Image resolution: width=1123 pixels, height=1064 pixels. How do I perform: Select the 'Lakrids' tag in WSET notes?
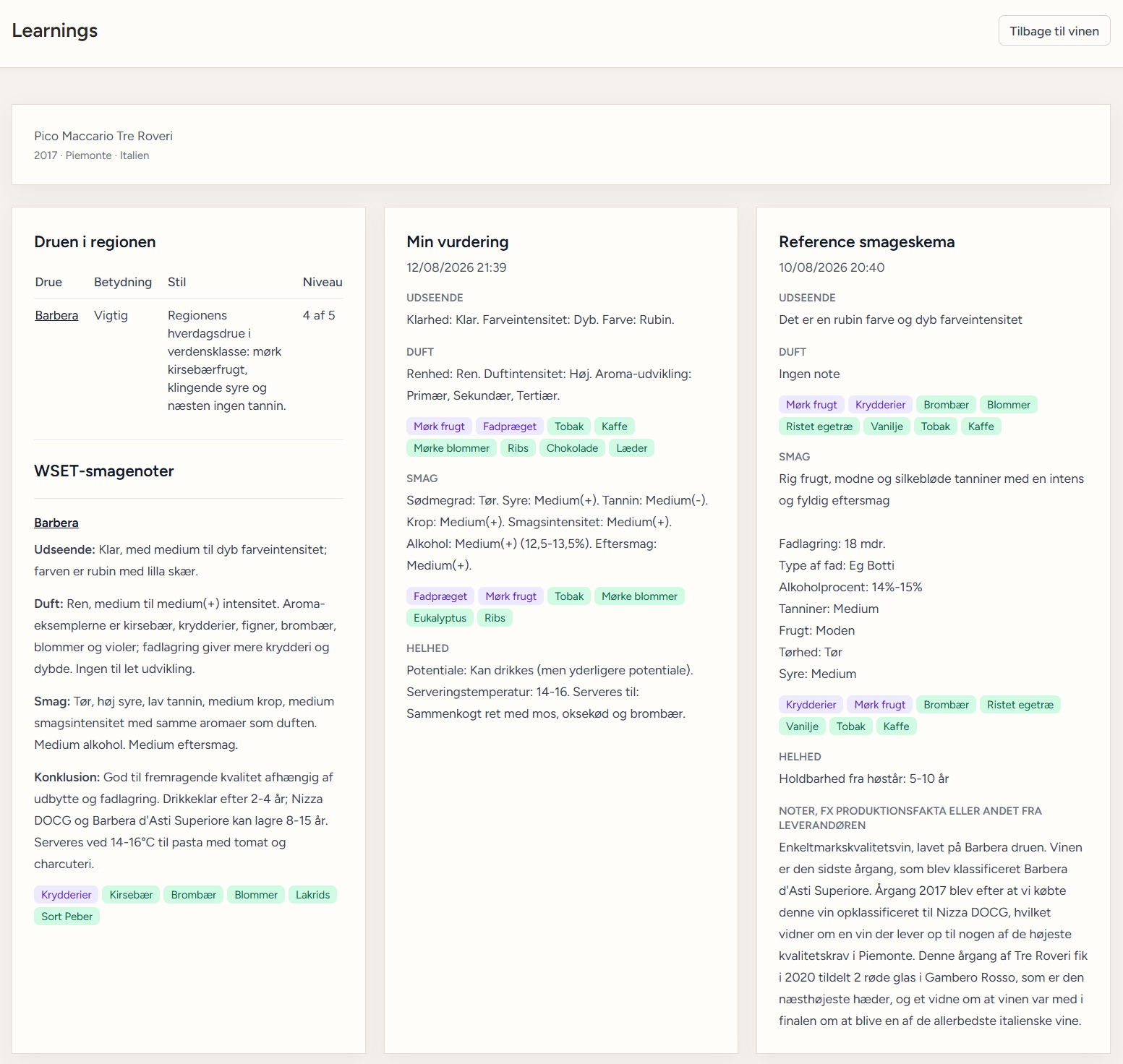pos(312,895)
